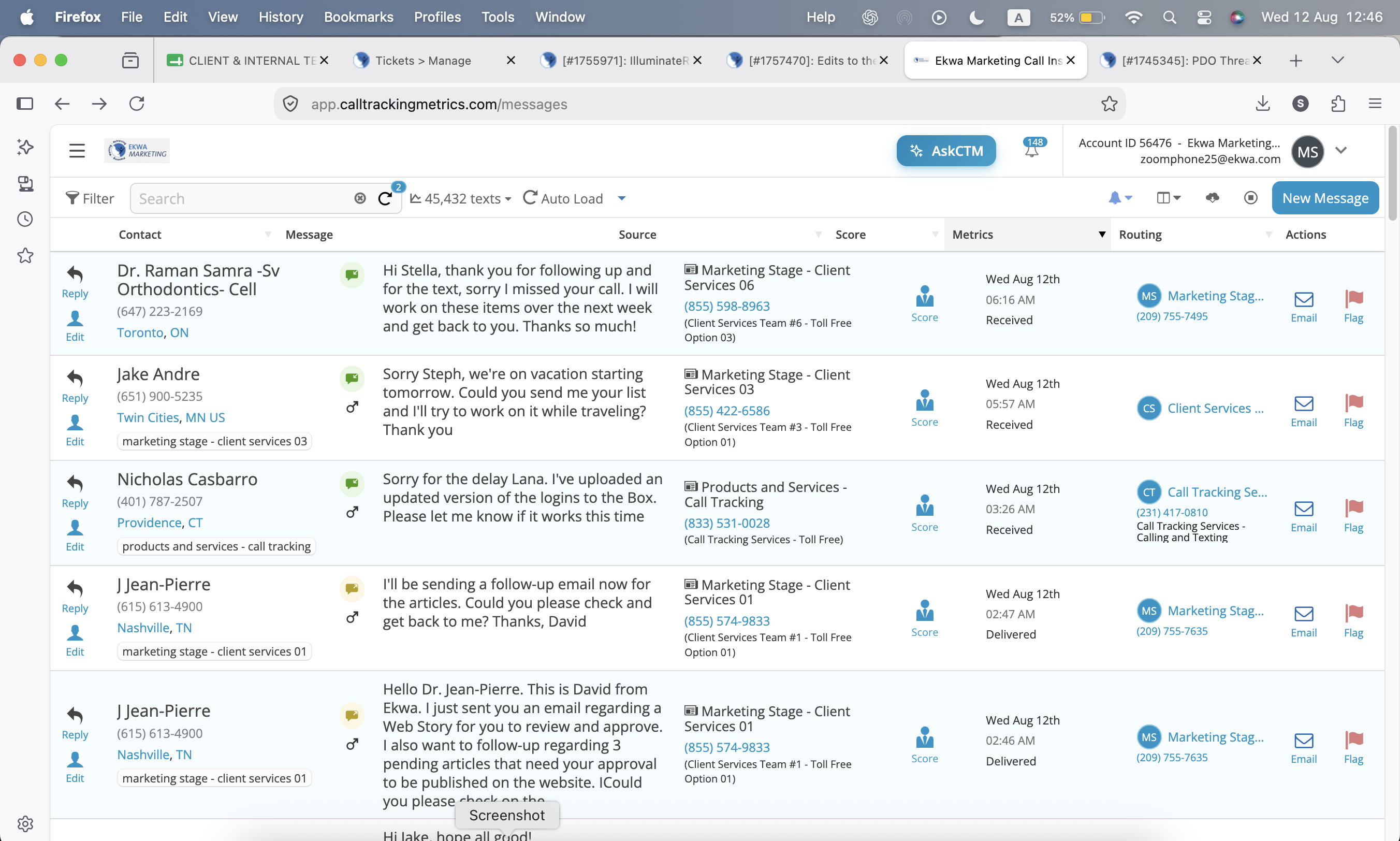This screenshot has height=841, width=1400.
Task: Open macOS Spotlight search
Action: [x=1170, y=17]
